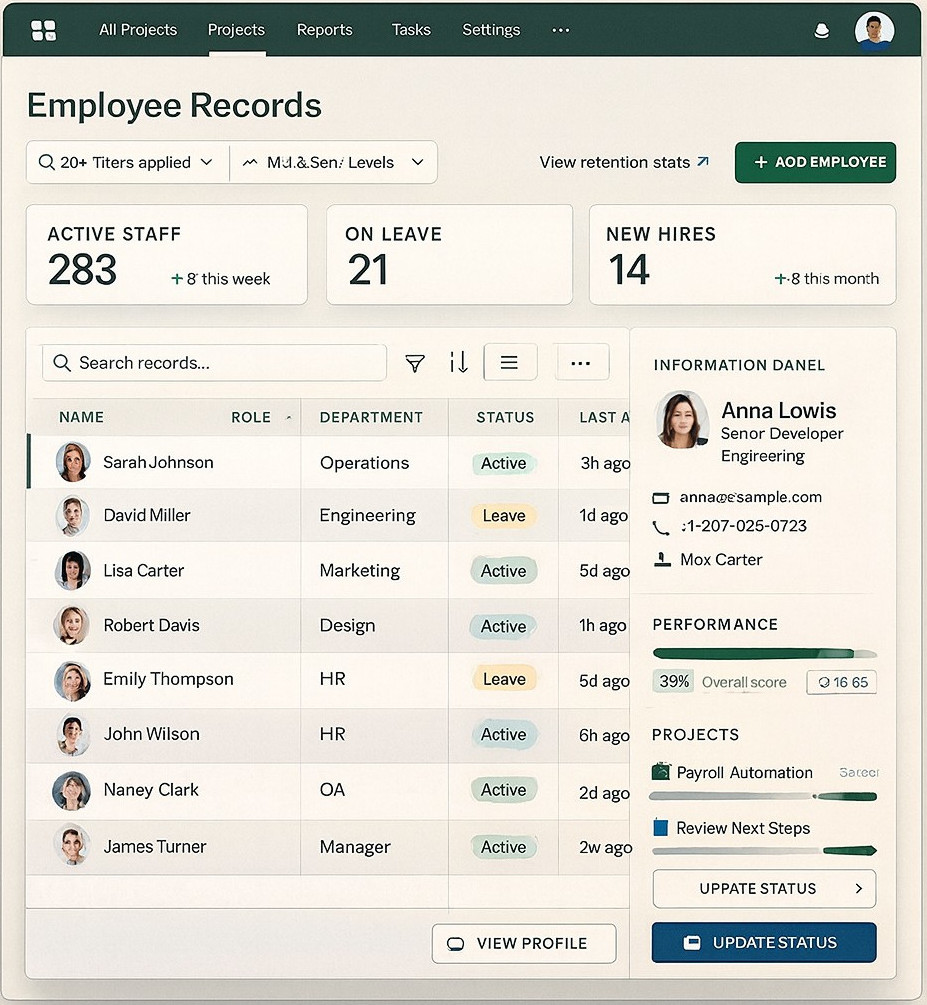Select the apps grid icon in the top bar
This screenshot has height=1005, width=927.
click(x=42, y=29)
